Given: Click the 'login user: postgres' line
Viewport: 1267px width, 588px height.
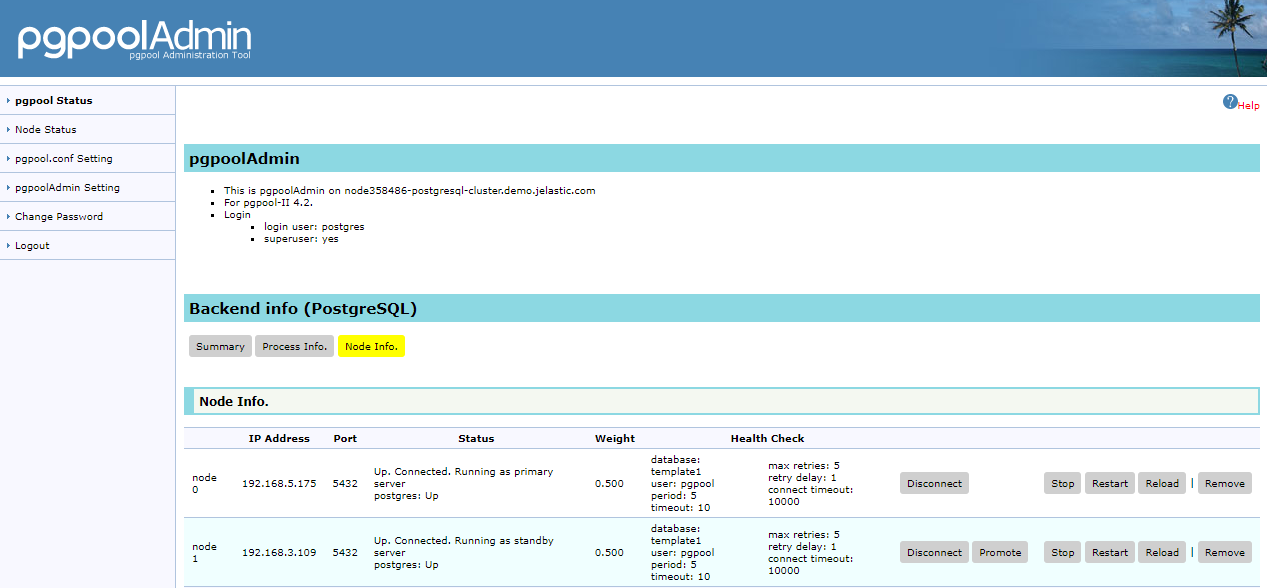Looking at the screenshot, I should coord(314,227).
